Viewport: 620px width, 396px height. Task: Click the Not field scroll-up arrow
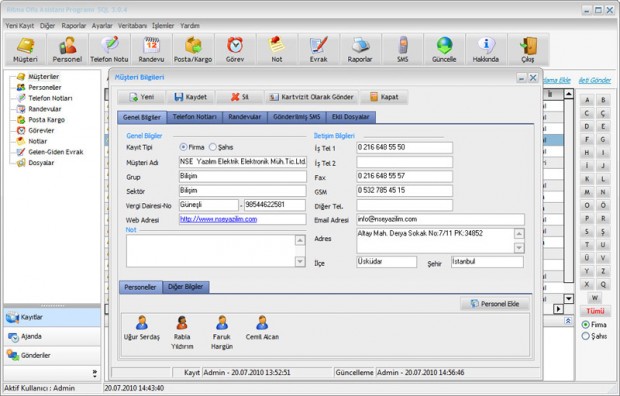(300, 240)
